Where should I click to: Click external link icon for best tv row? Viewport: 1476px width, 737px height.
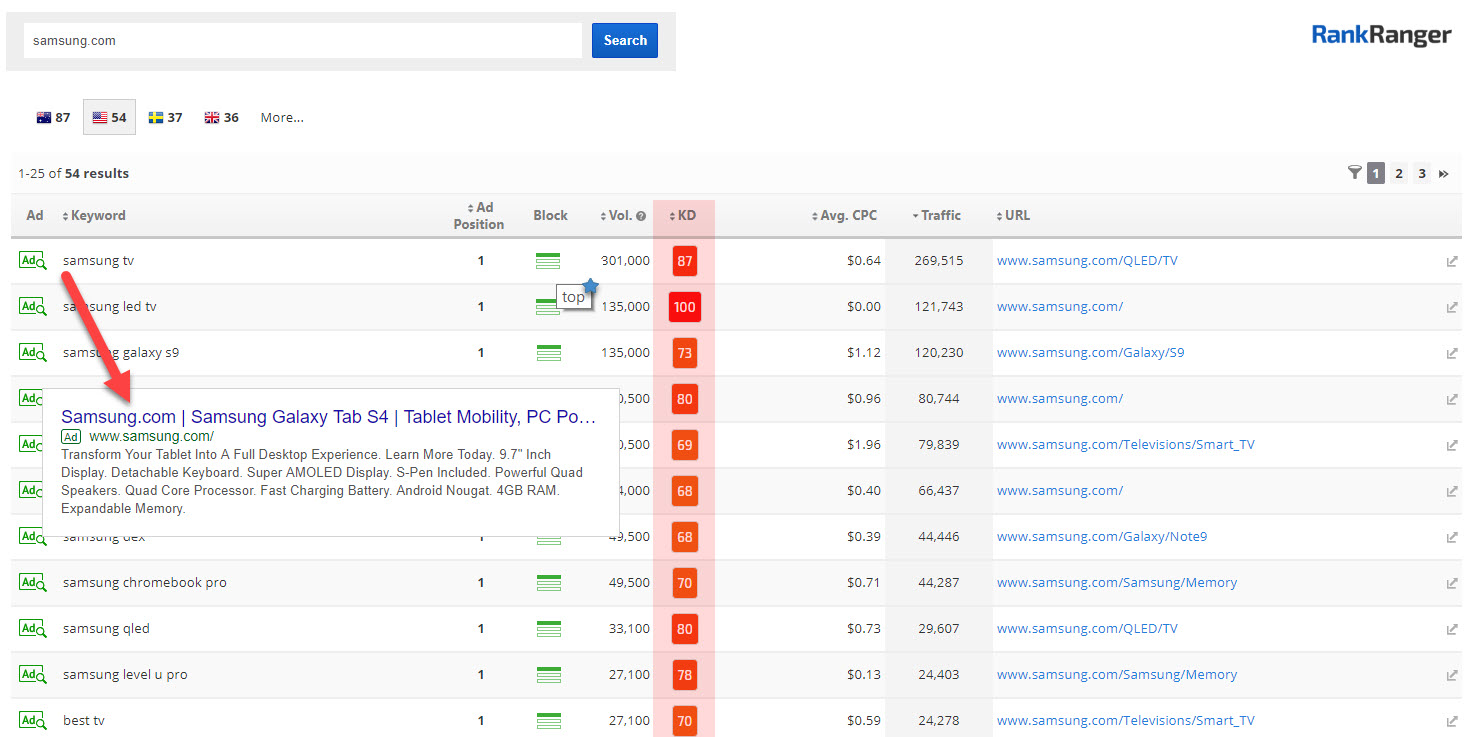[x=1451, y=722]
